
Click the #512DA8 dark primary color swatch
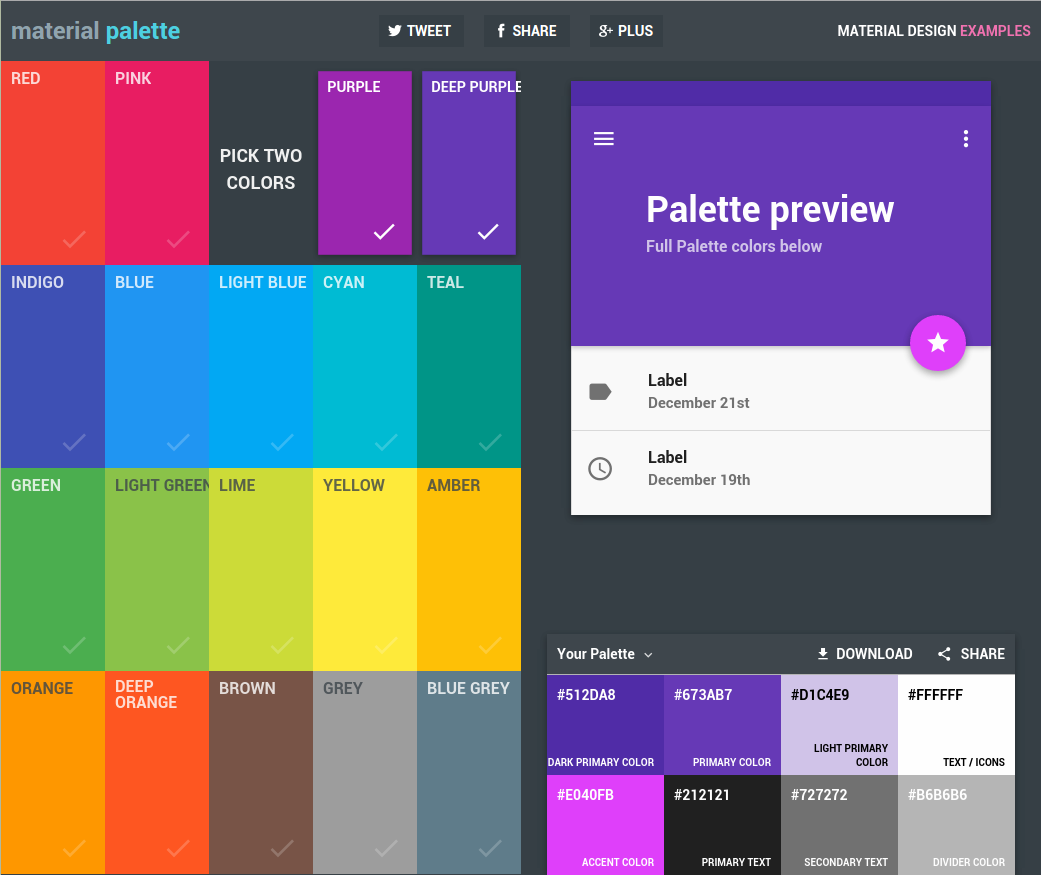tap(605, 725)
